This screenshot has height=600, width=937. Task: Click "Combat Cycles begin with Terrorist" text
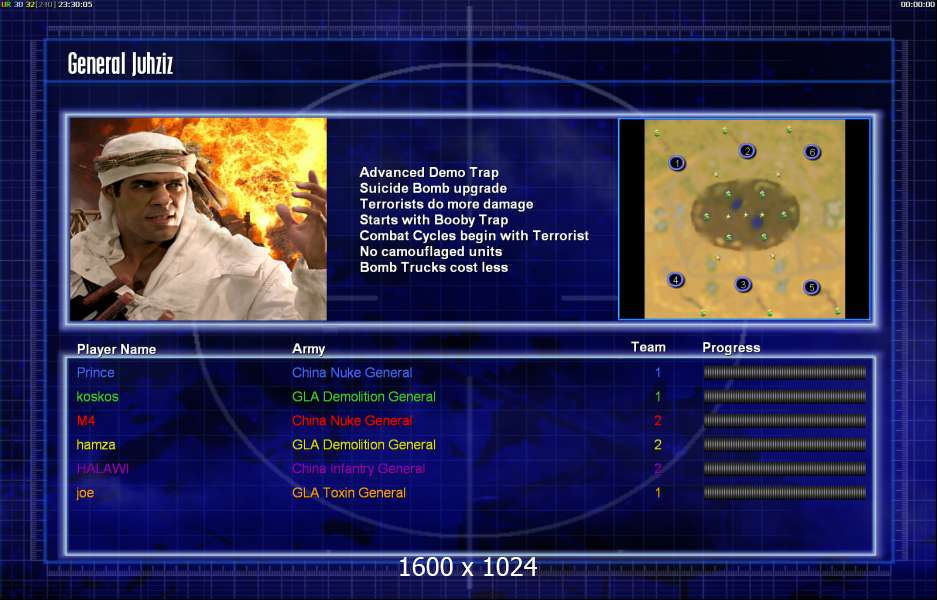(x=474, y=235)
